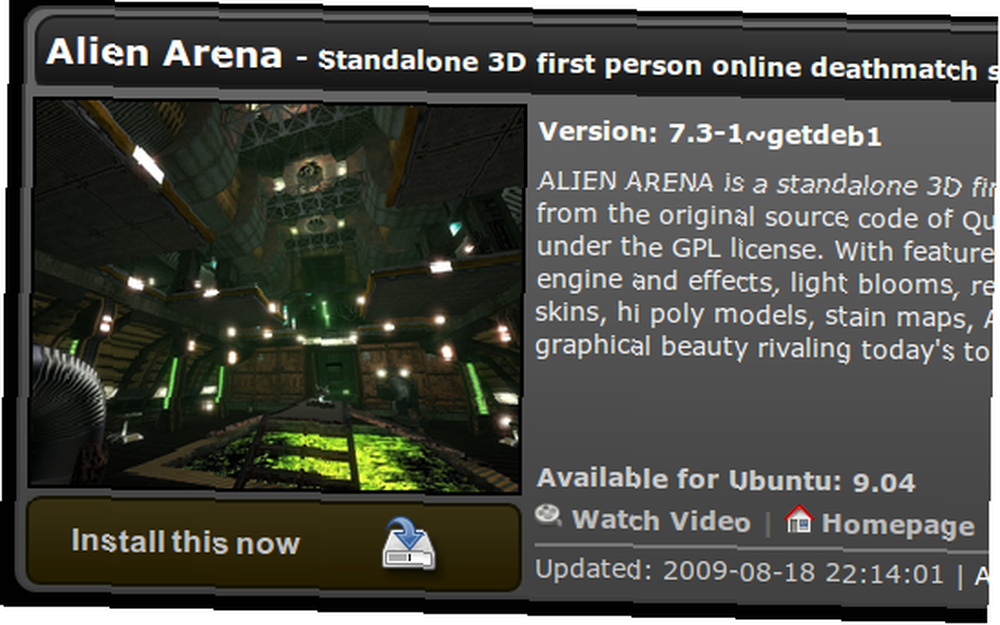The width and height of the screenshot is (1000, 625).
Task: Open the Alien Arena game screenshot thumbnail
Action: (277, 296)
